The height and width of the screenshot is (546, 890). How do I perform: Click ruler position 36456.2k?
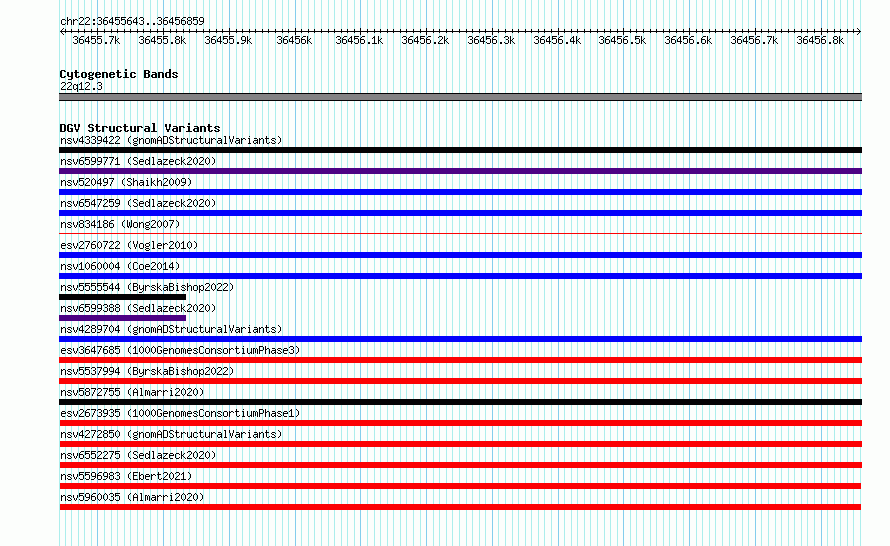click(x=425, y=40)
